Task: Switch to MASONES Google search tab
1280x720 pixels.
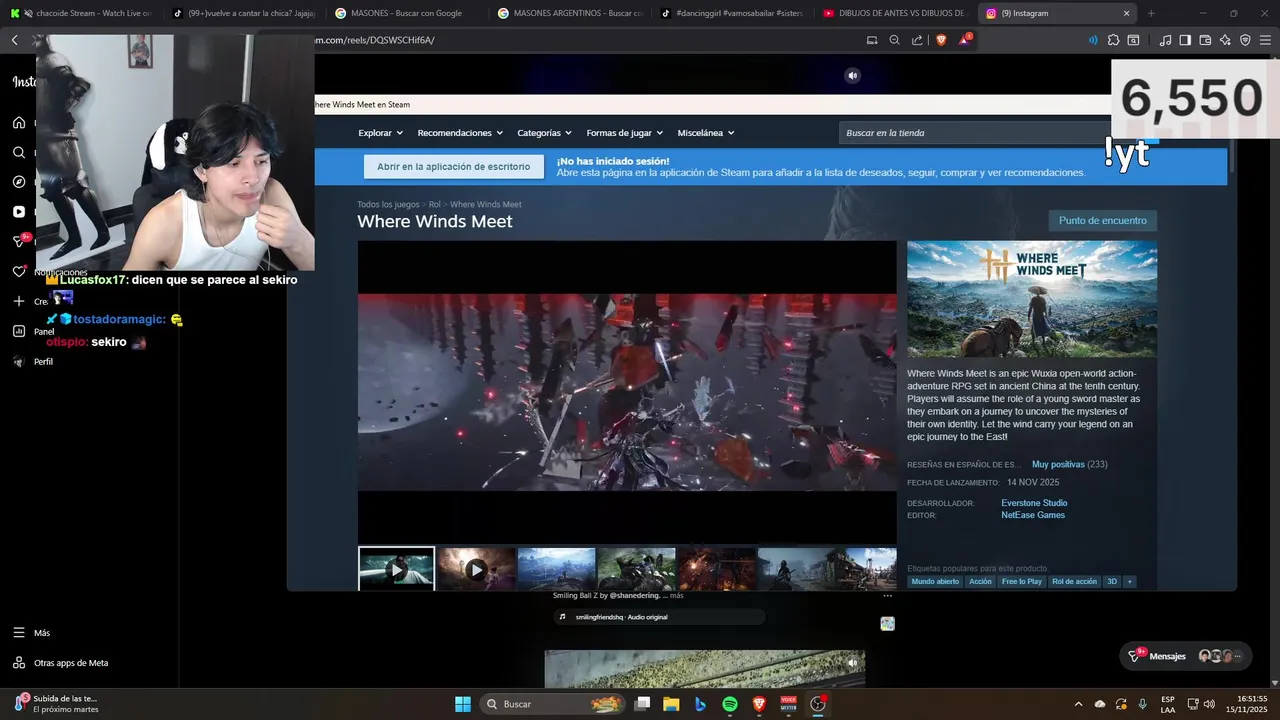Action: click(x=406, y=13)
